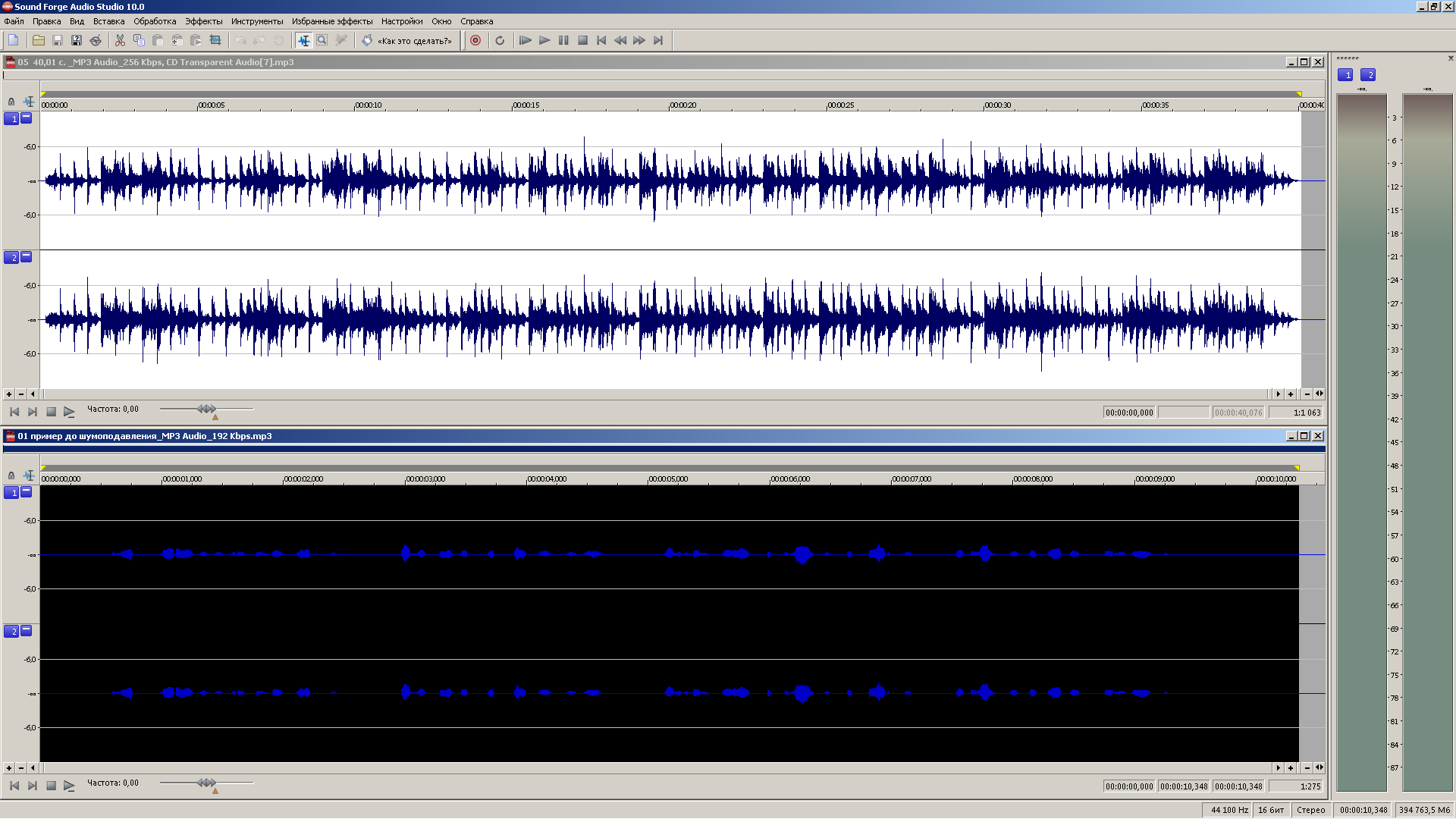
Task: Collapse channel 2 in the bottom audio window
Action: (27, 630)
